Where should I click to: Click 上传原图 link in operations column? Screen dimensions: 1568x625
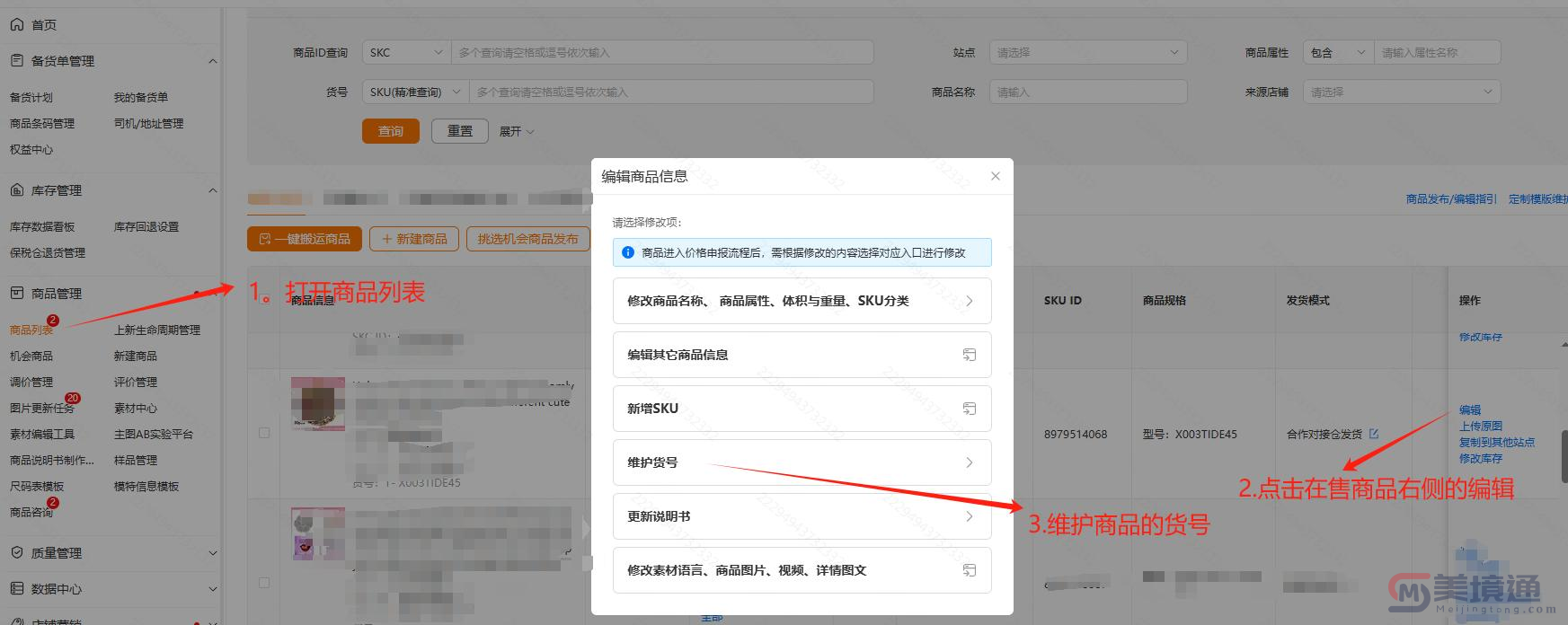(x=1481, y=426)
